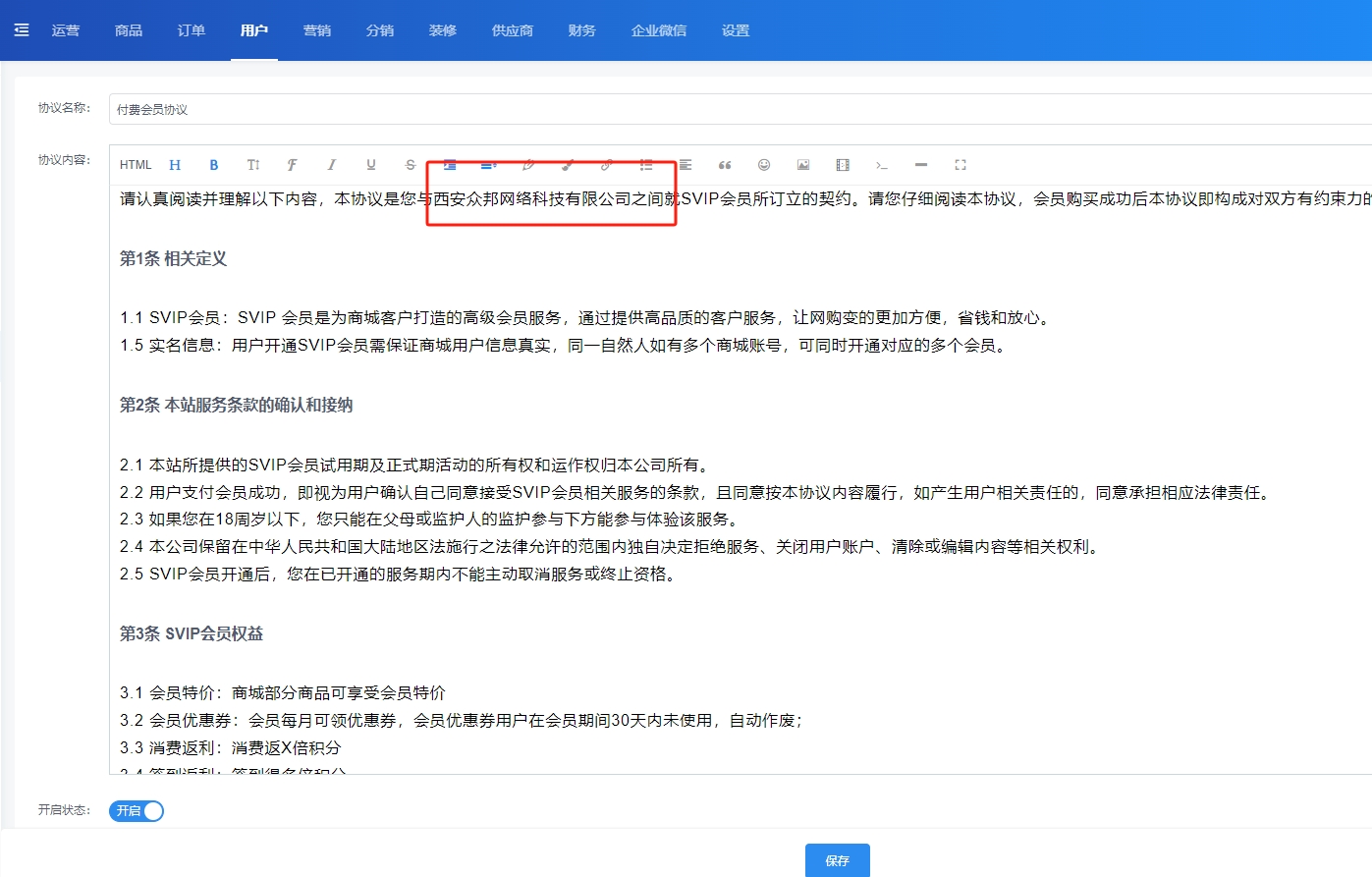
Task: Open the font family dropdown
Action: pos(293,165)
